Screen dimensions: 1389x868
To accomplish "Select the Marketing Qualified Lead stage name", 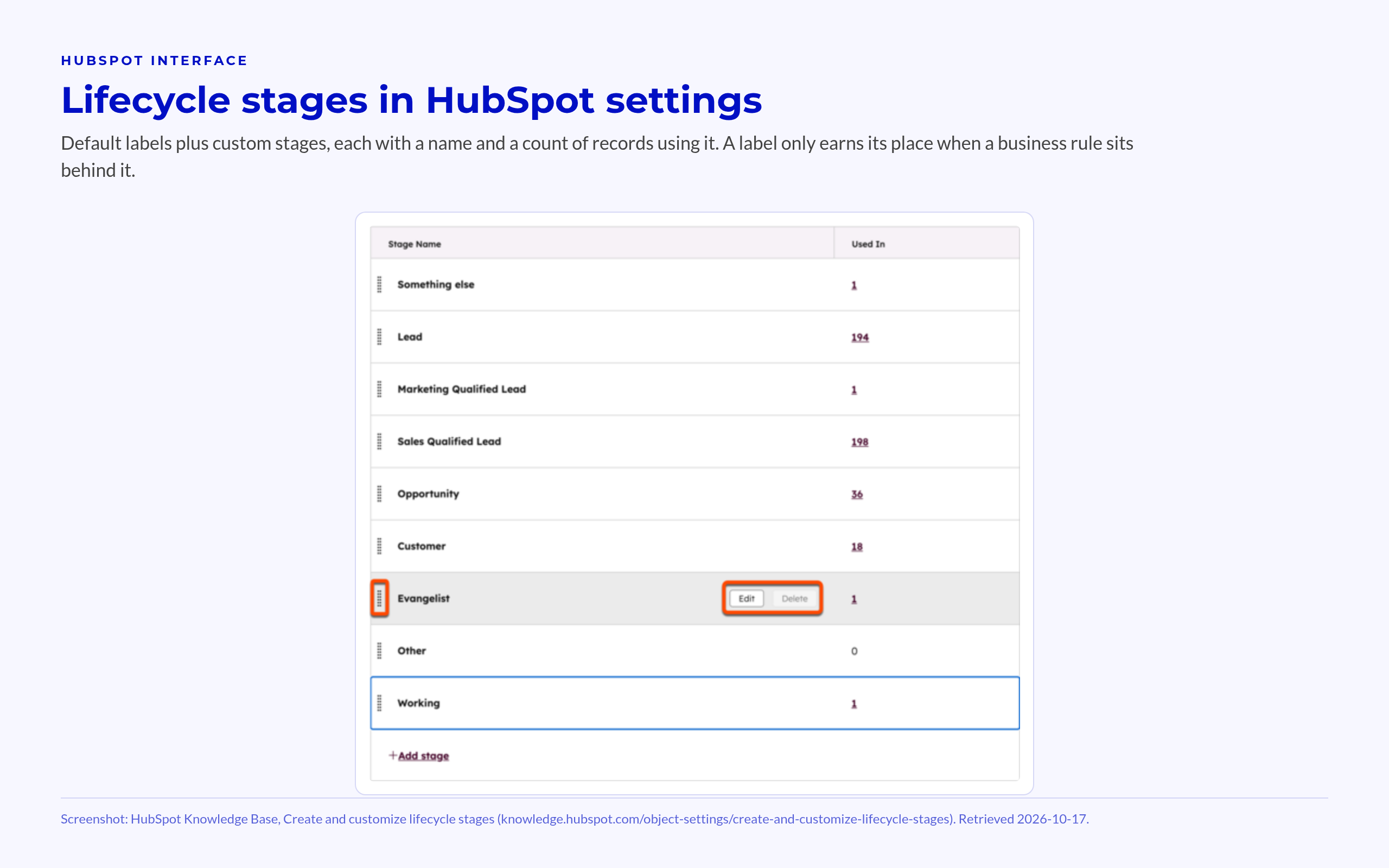I will pyautogui.click(x=462, y=389).
